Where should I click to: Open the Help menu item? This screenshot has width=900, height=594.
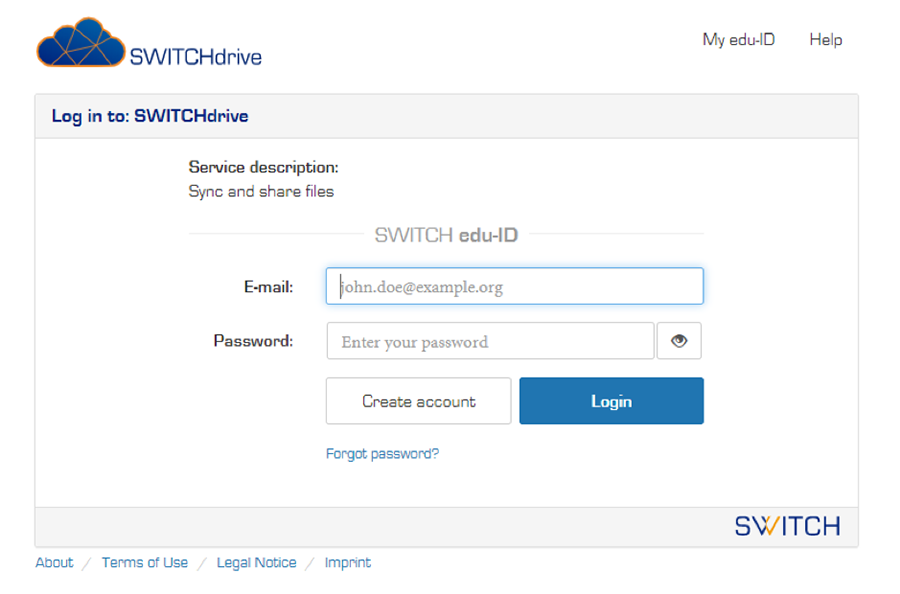(x=825, y=40)
